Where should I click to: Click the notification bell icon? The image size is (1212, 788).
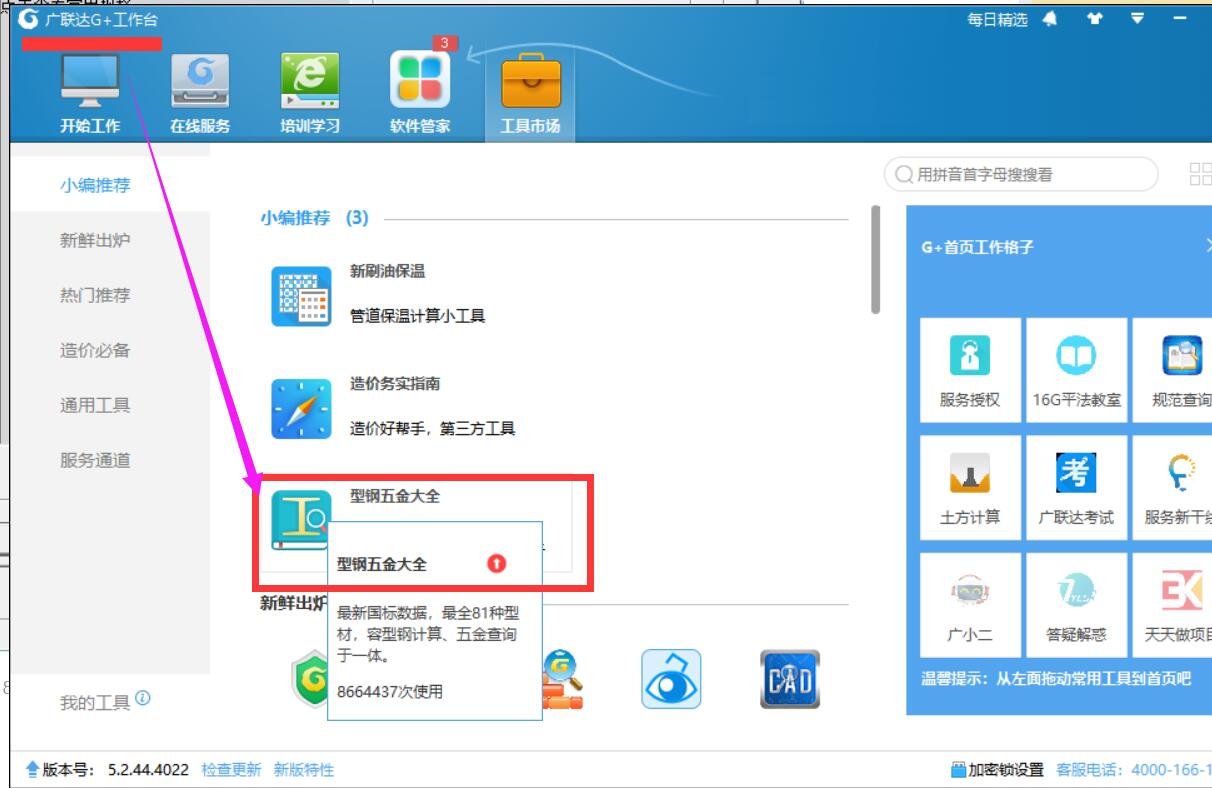click(1050, 18)
